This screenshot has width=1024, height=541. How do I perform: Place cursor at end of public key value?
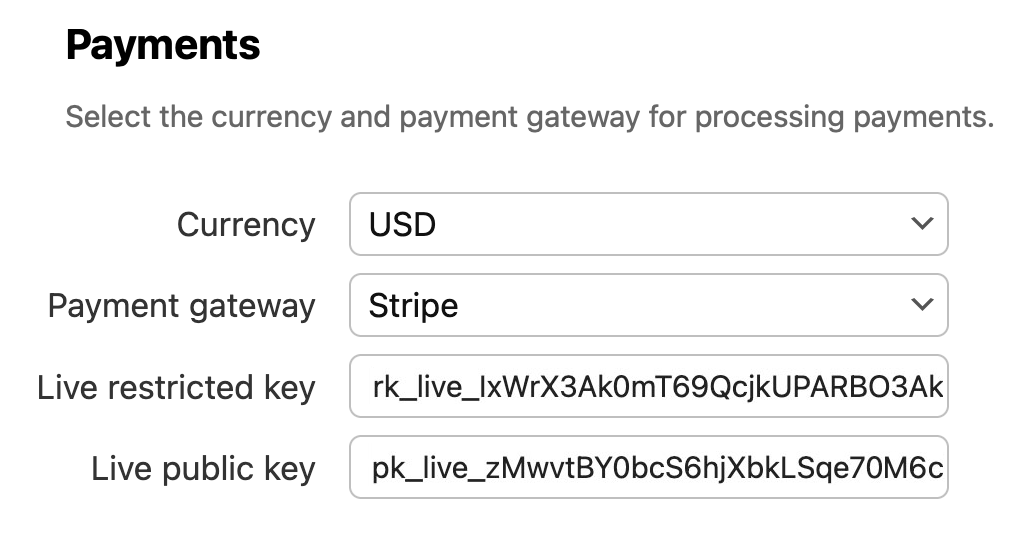click(x=943, y=468)
